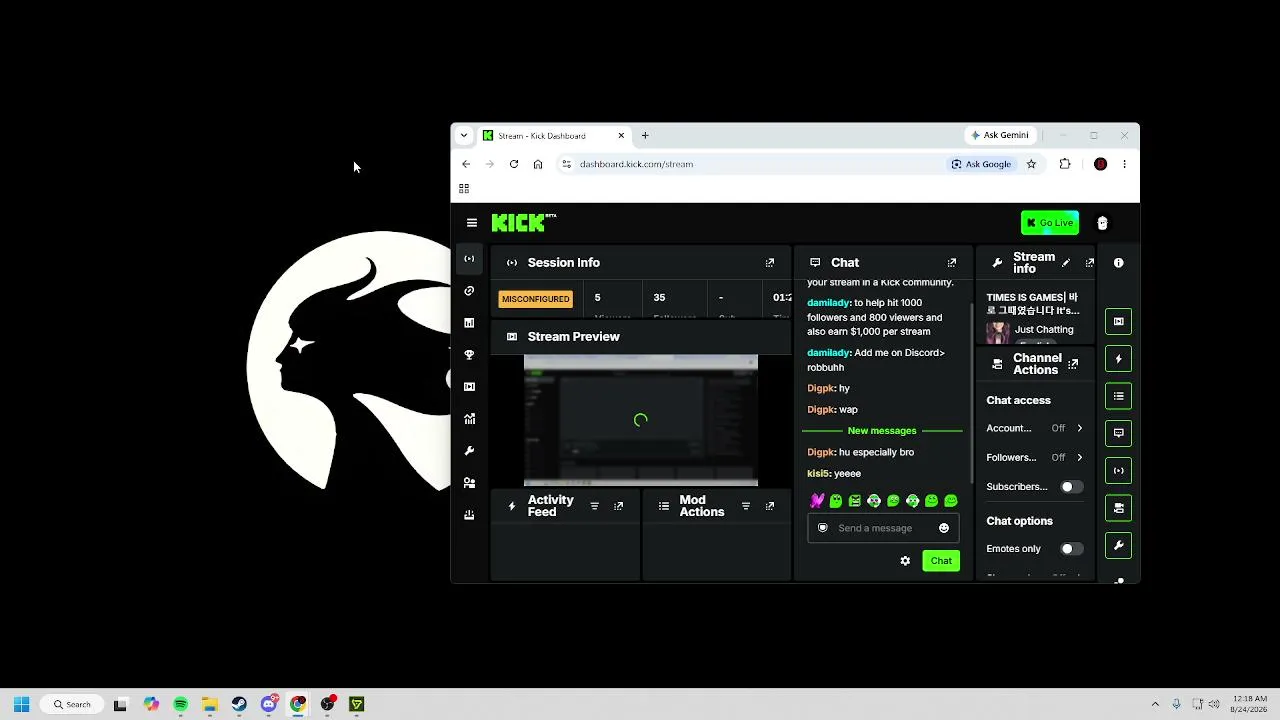Pop out the Activity Feed panel
This screenshot has height=720, width=1280.
click(x=618, y=507)
